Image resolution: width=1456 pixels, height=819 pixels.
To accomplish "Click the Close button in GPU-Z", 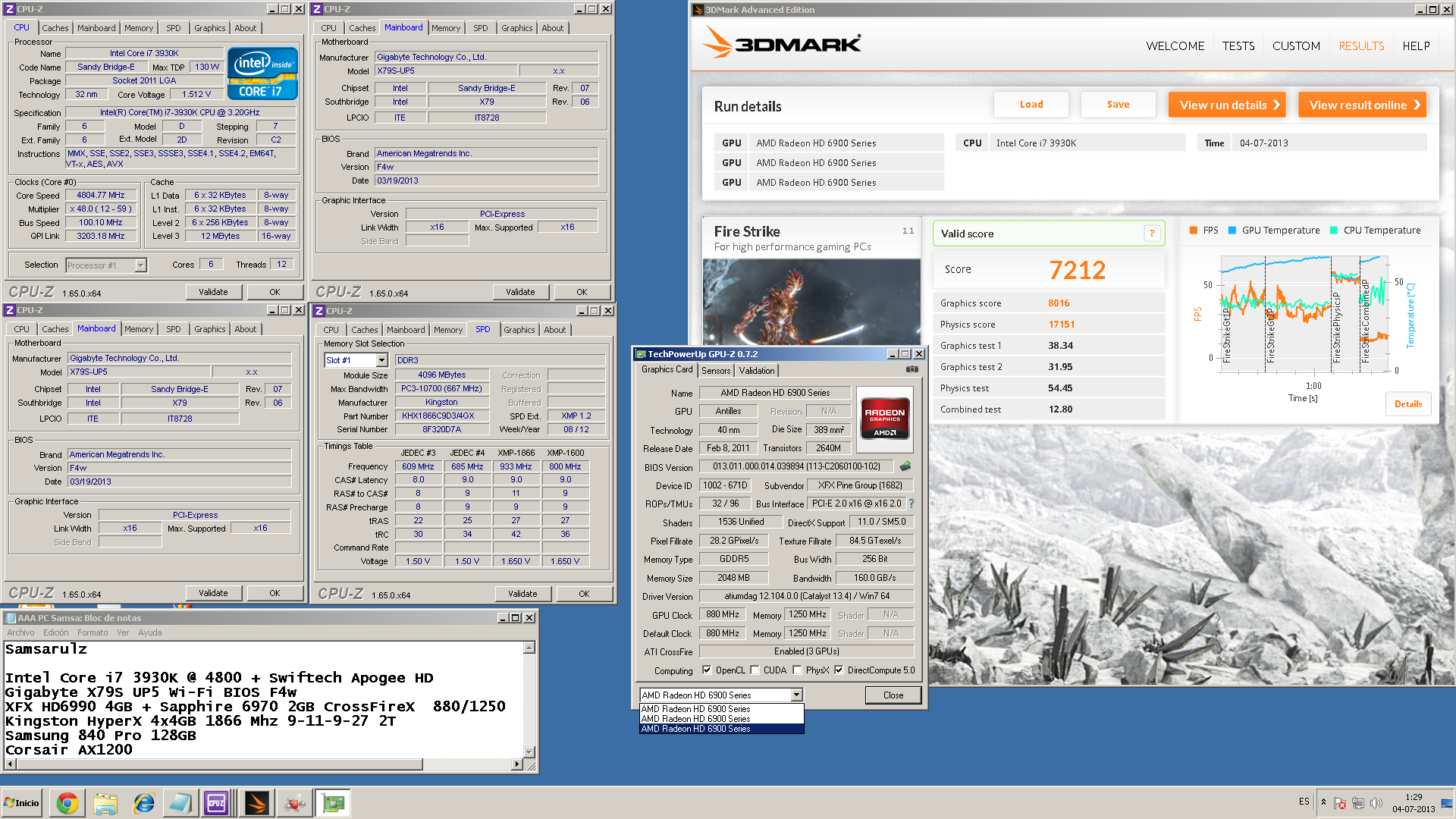I will [x=893, y=695].
